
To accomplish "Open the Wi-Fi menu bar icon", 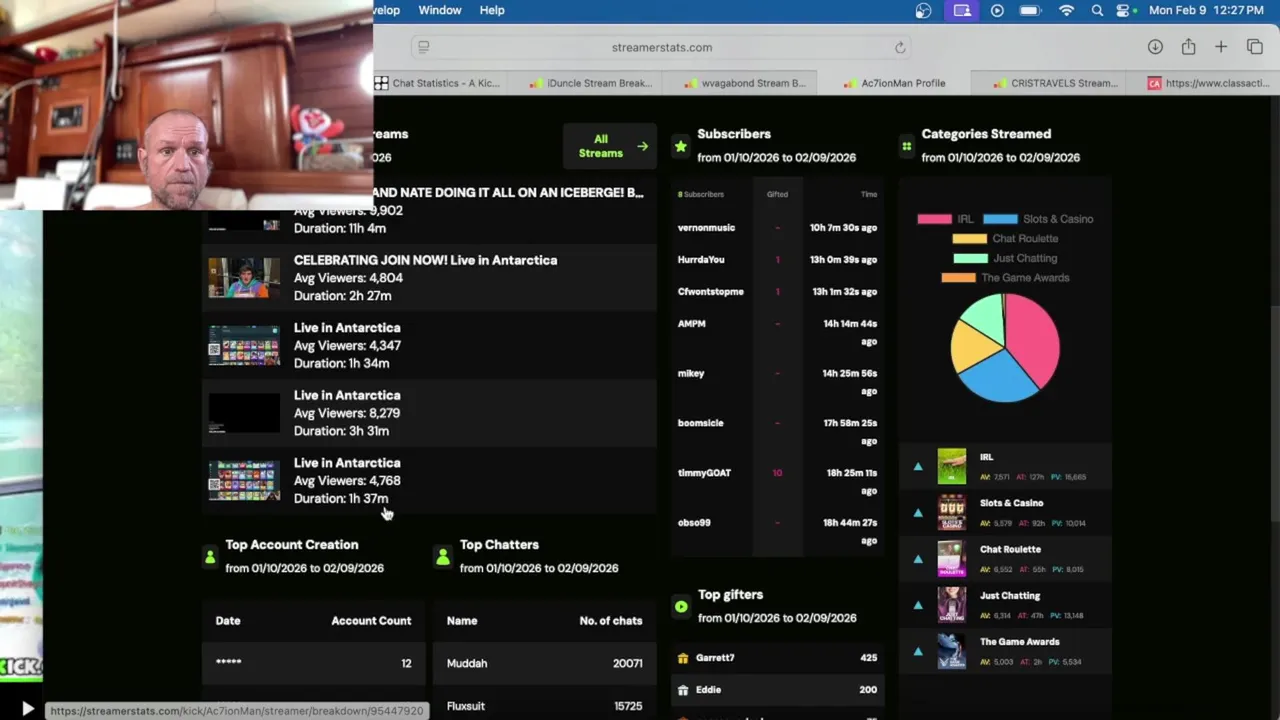I will pos(1066,10).
